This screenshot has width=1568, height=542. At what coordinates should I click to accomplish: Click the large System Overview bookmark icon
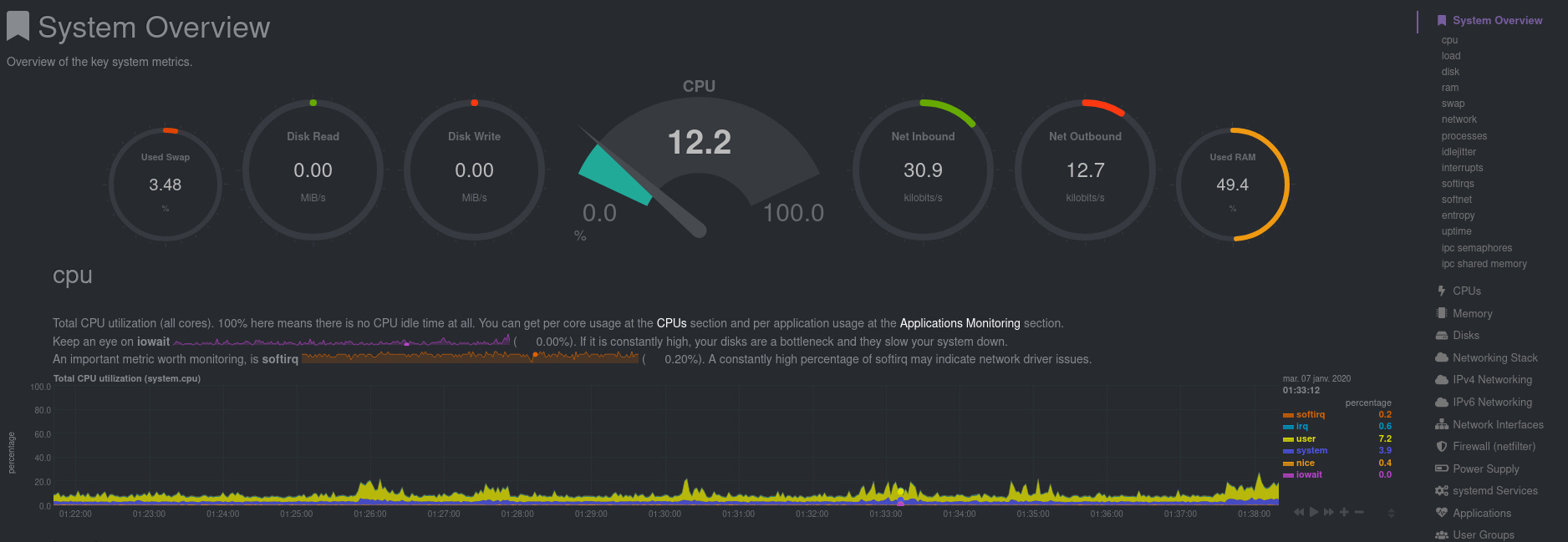point(18,27)
